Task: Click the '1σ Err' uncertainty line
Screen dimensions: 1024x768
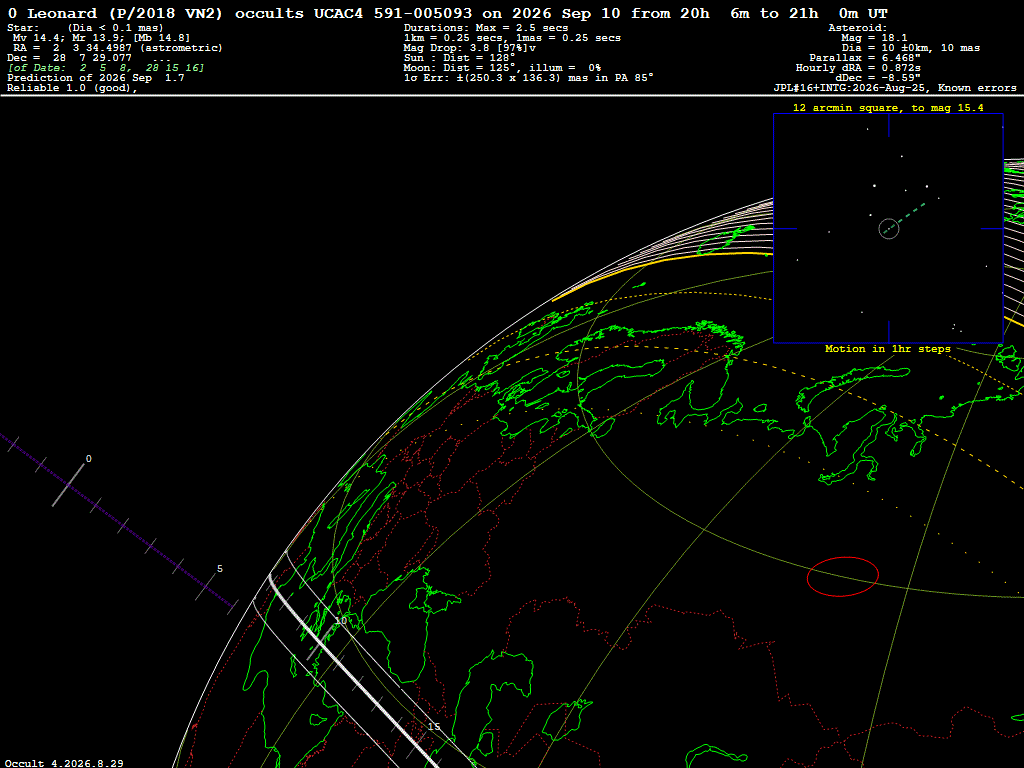Action: coord(528,78)
